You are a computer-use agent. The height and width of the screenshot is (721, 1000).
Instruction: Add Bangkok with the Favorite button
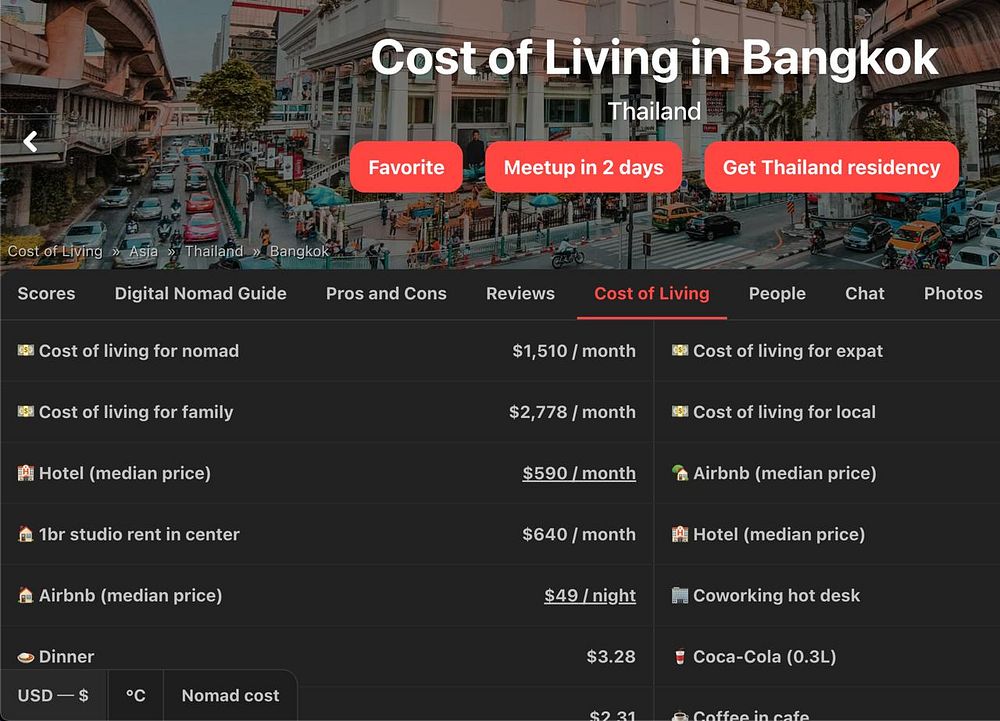(406, 167)
